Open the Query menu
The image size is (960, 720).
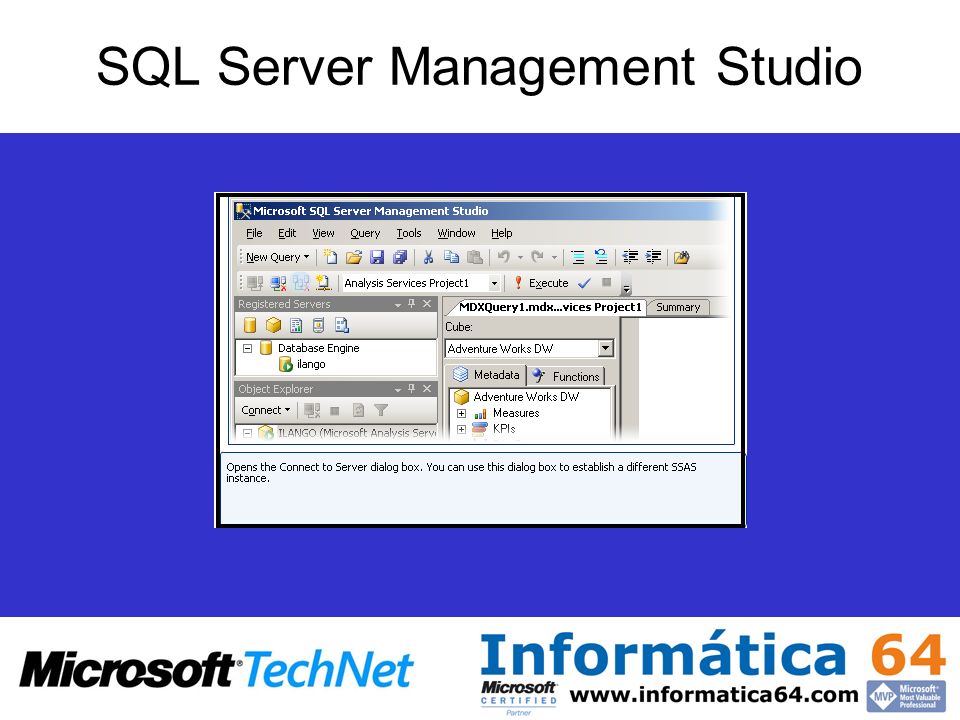(365, 233)
